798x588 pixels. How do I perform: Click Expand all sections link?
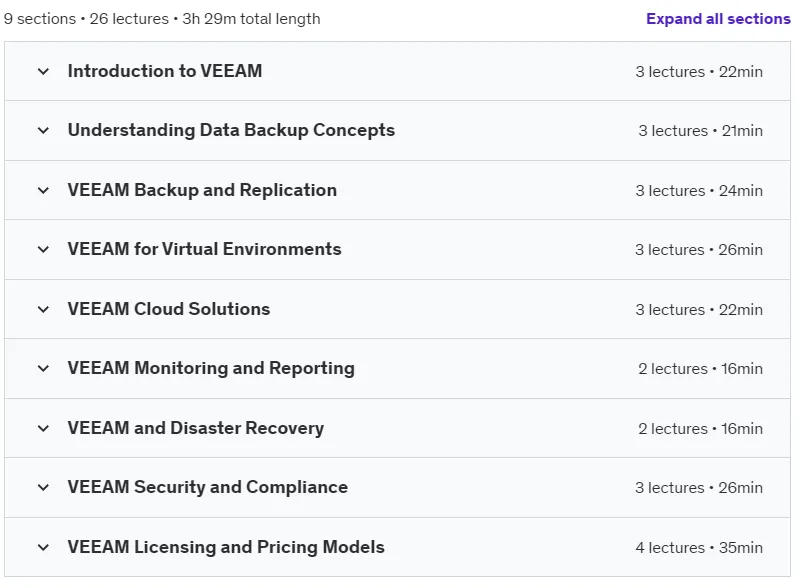coord(718,19)
